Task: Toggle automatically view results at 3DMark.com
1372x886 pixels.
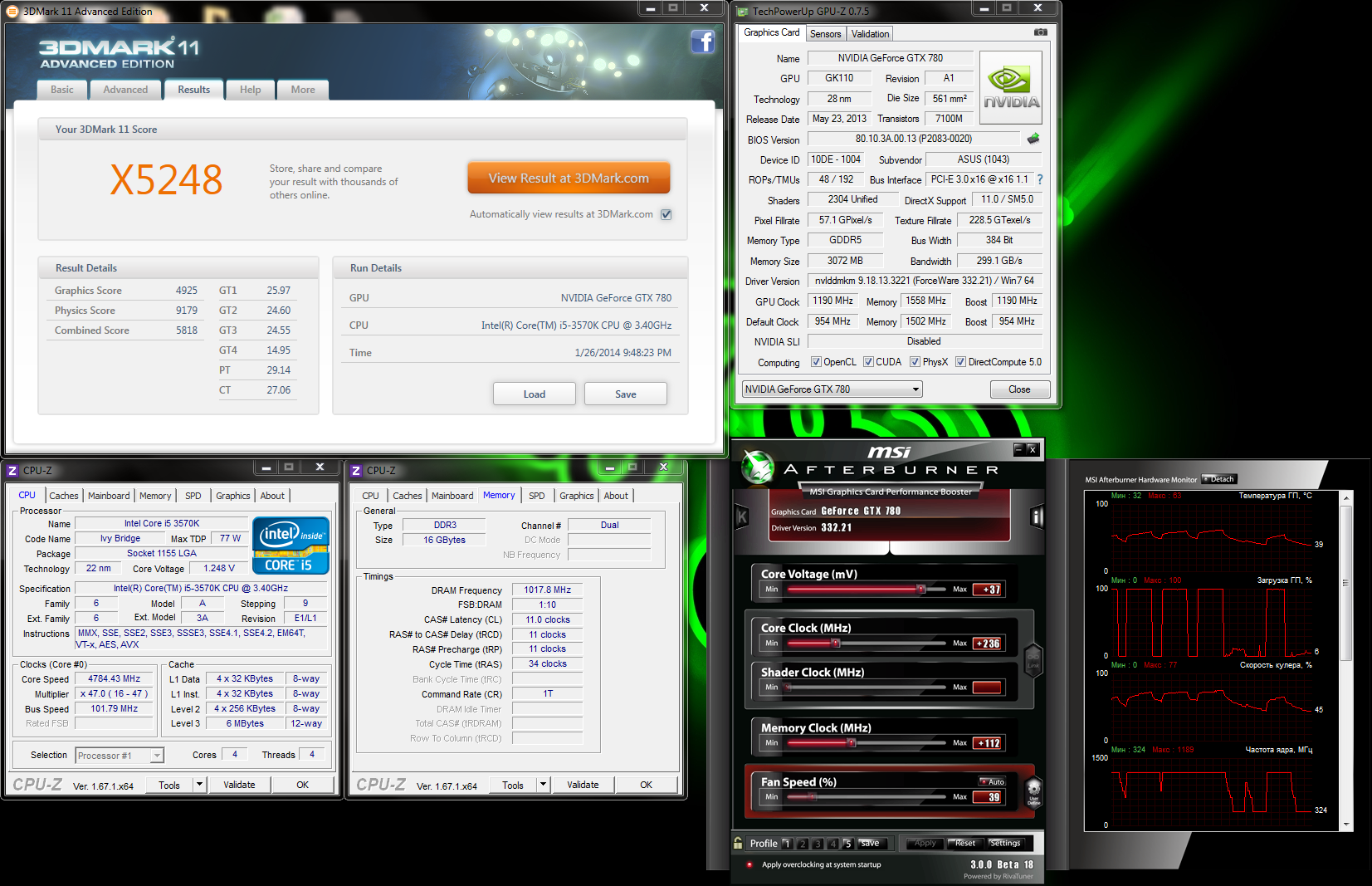Action: point(666,214)
